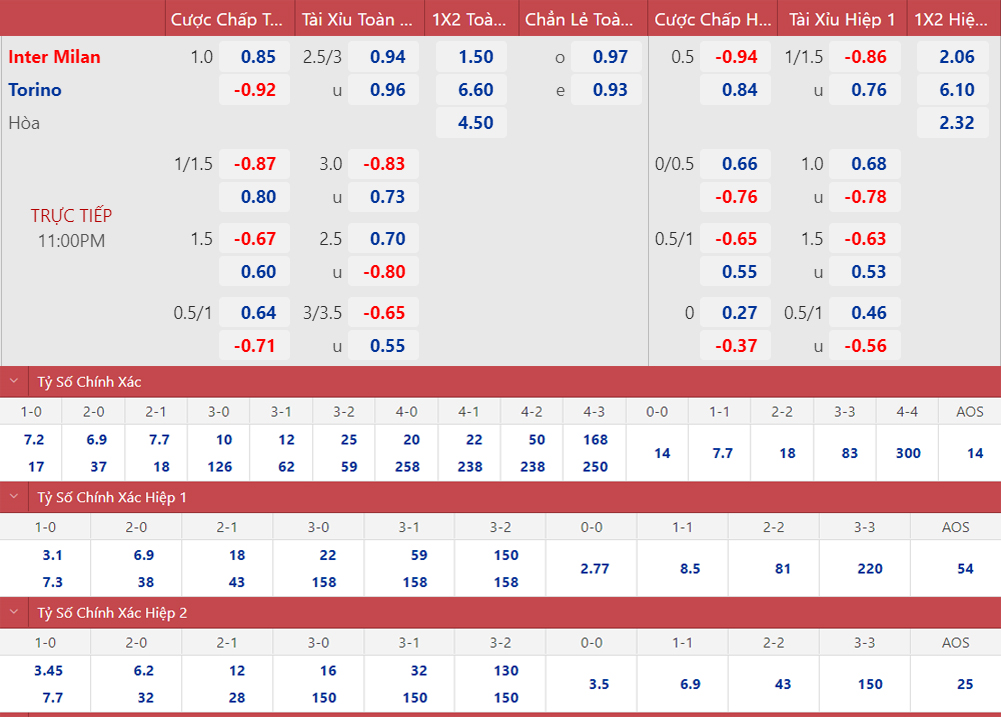Viewport: 1001px width, 717px height.
Task: Choose full-match draw odds 4.50
Action: pyautogui.click(x=475, y=123)
